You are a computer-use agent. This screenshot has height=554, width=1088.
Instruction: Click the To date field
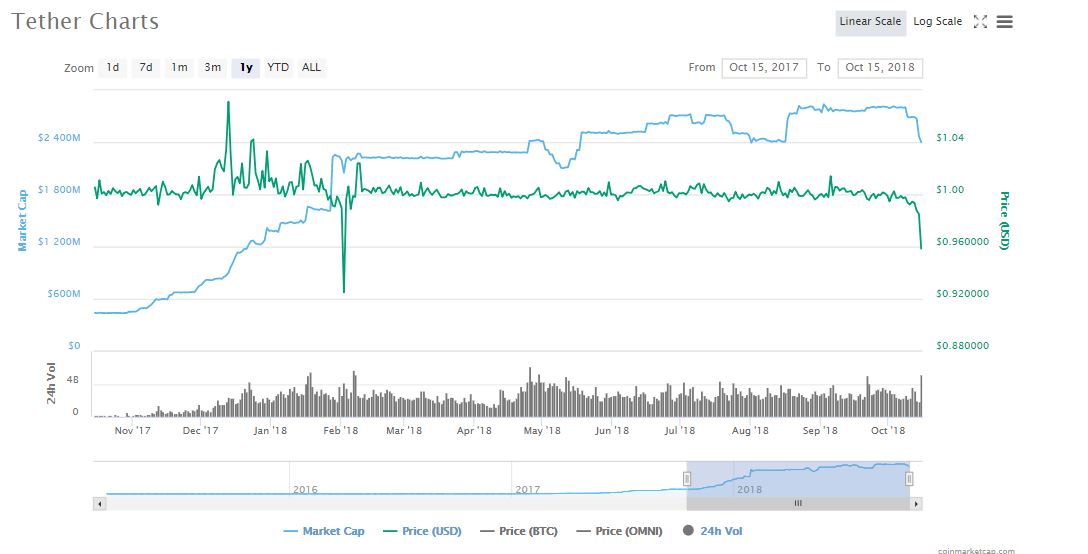pos(880,68)
